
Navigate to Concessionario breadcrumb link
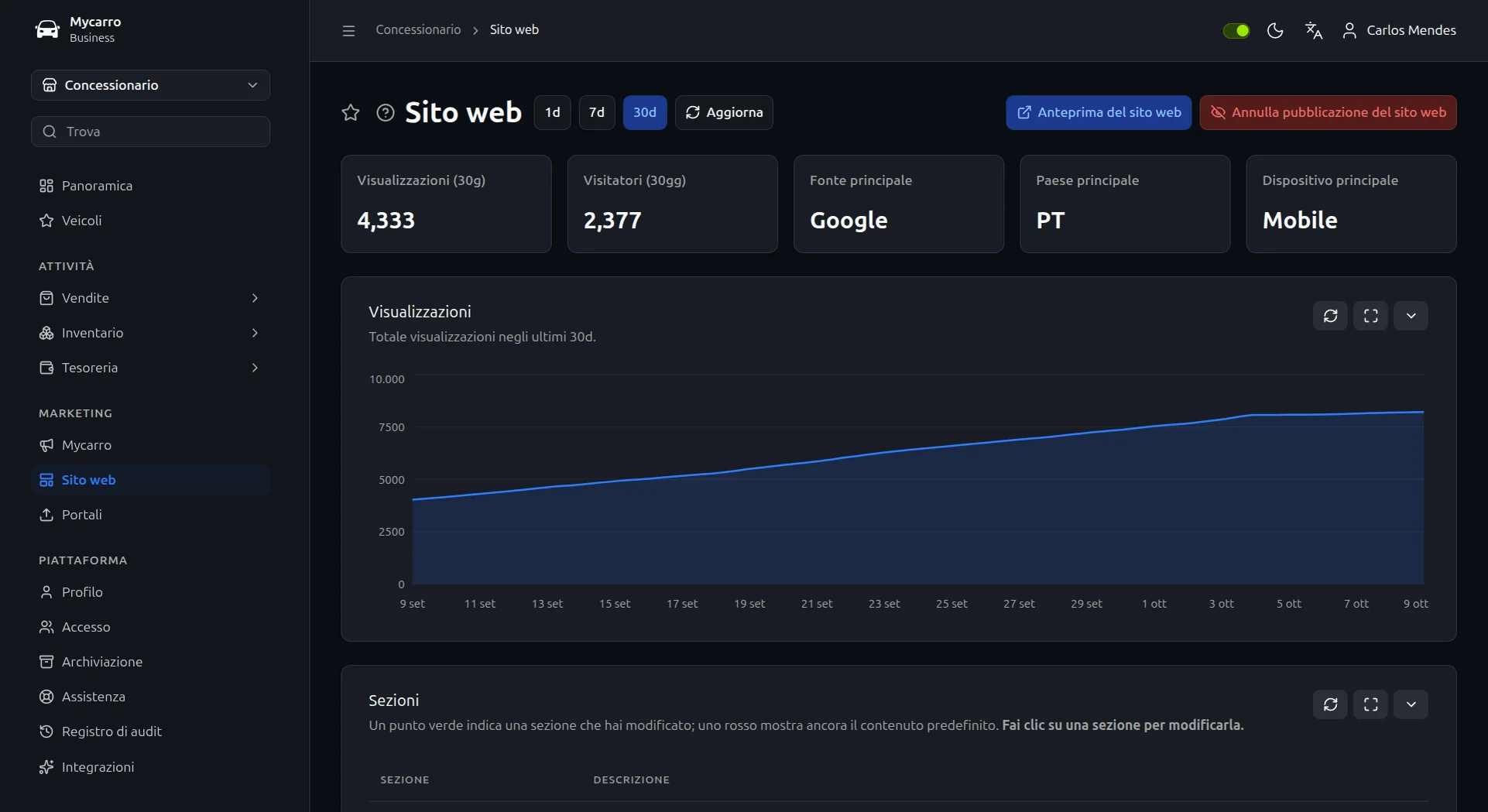(418, 30)
